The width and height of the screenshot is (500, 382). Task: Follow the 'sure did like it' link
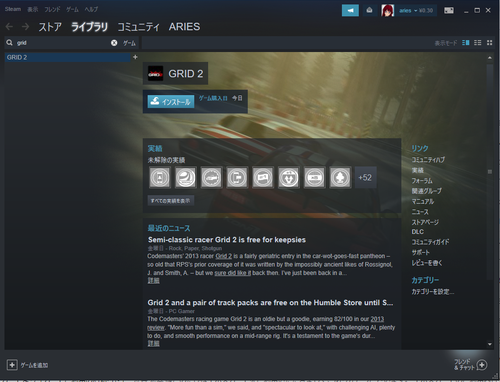(233, 273)
